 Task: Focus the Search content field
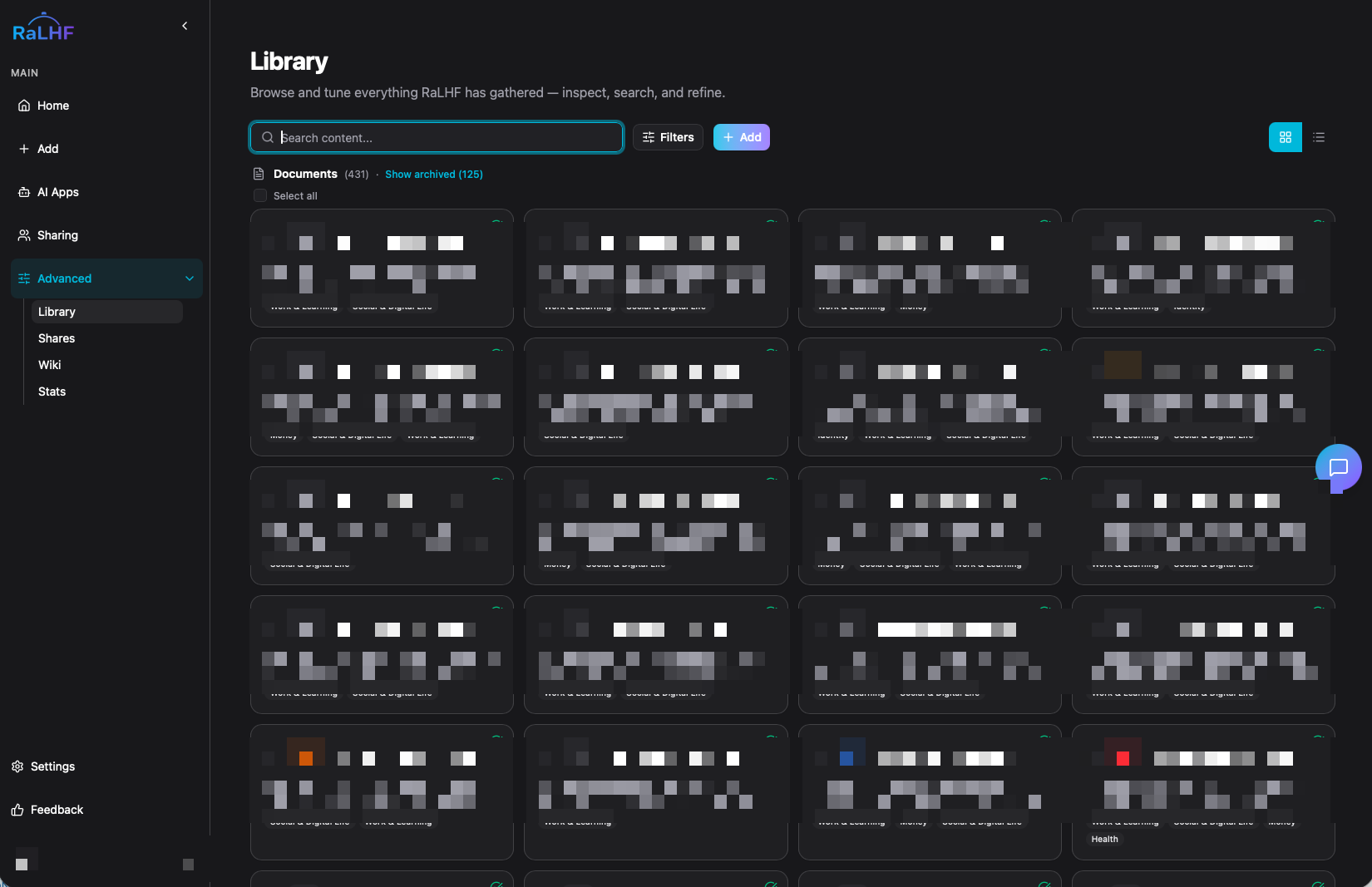[x=437, y=137]
